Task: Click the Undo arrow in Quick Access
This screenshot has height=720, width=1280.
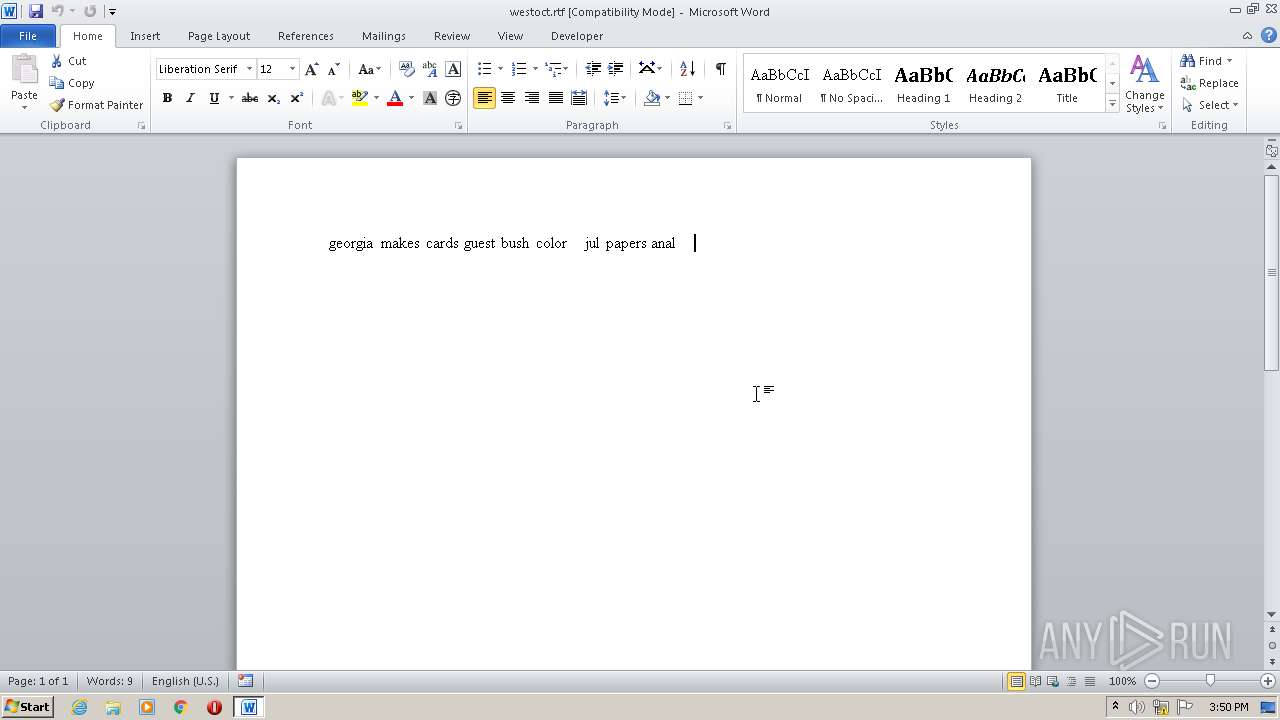Action: [57, 11]
